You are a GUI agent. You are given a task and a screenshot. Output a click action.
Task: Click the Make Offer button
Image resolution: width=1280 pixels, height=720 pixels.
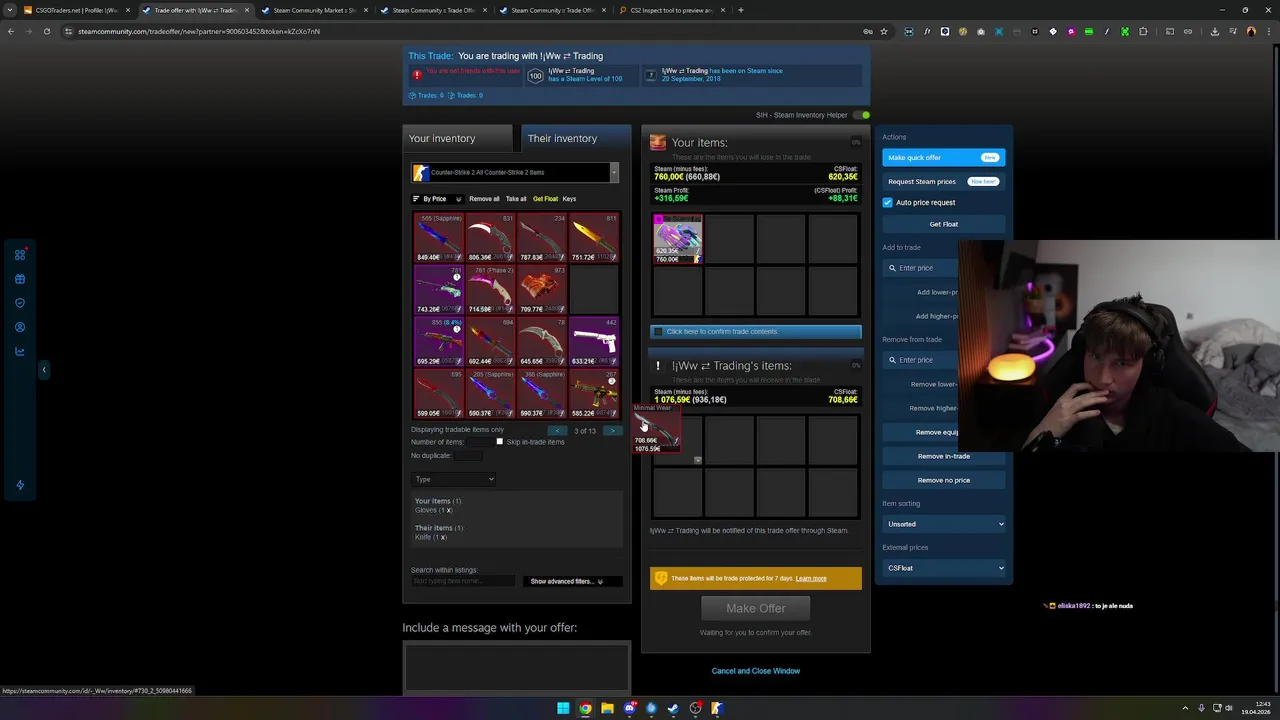coord(755,608)
